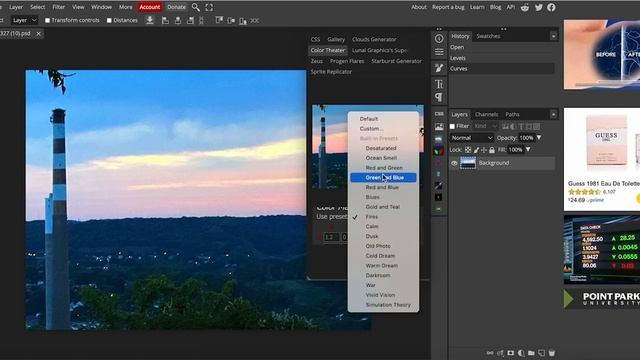The width and height of the screenshot is (640, 360).
Task: Open Photopea's Twitter page icon
Action: [538, 7]
